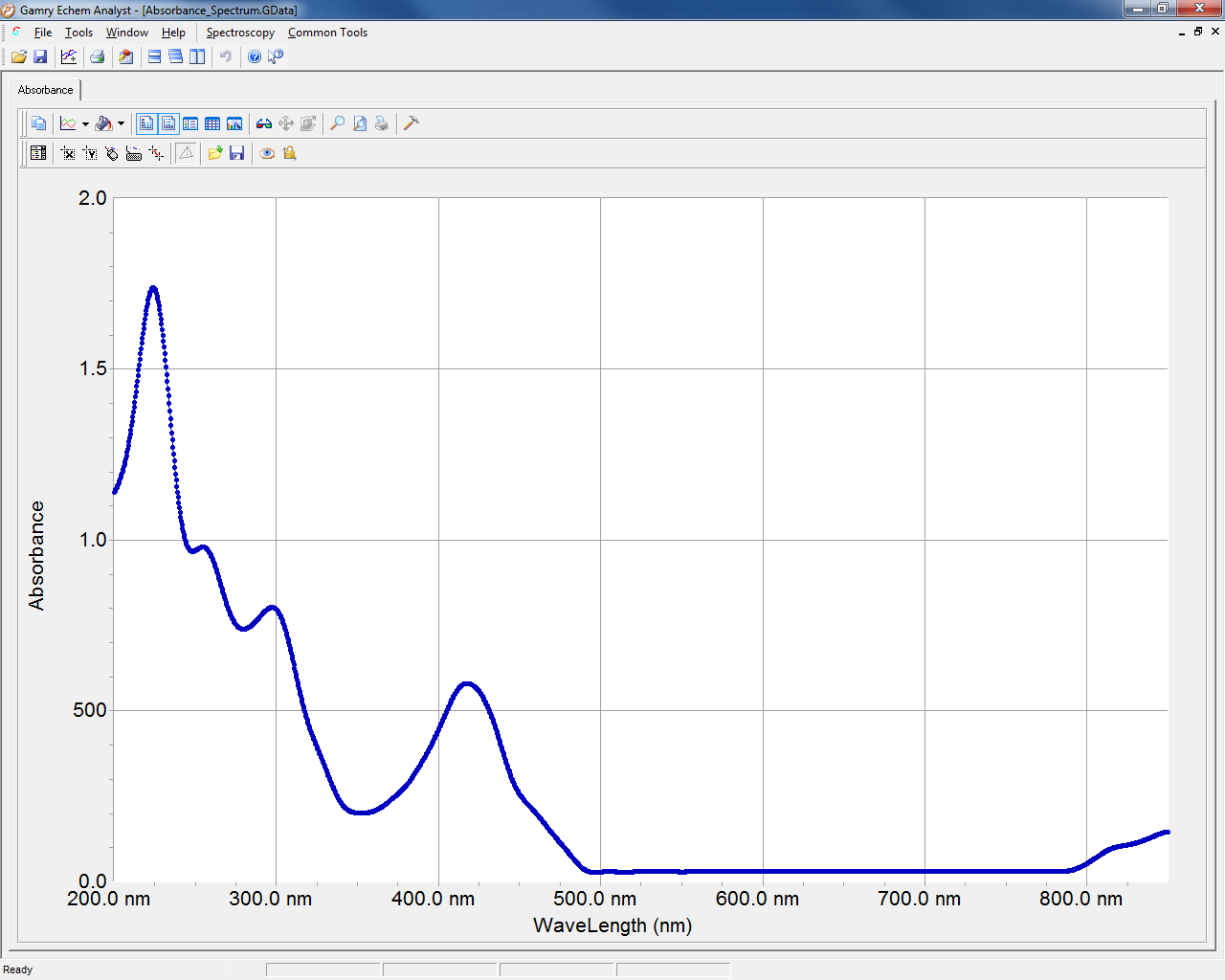This screenshot has height=980, width=1225.
Task: Toggle the data legend list view
Action: (190, 123)
